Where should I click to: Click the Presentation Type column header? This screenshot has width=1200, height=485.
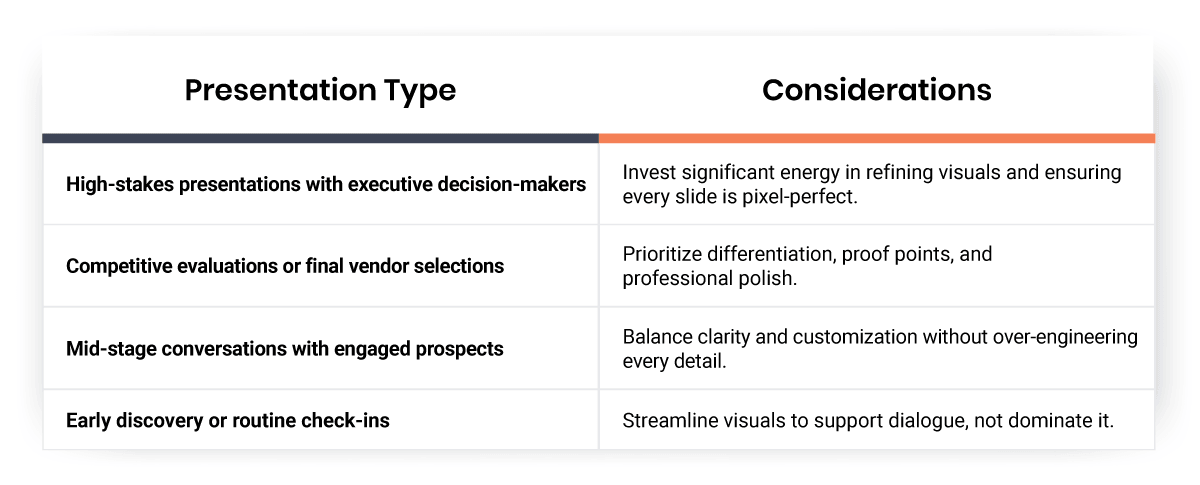click(320, 90)
